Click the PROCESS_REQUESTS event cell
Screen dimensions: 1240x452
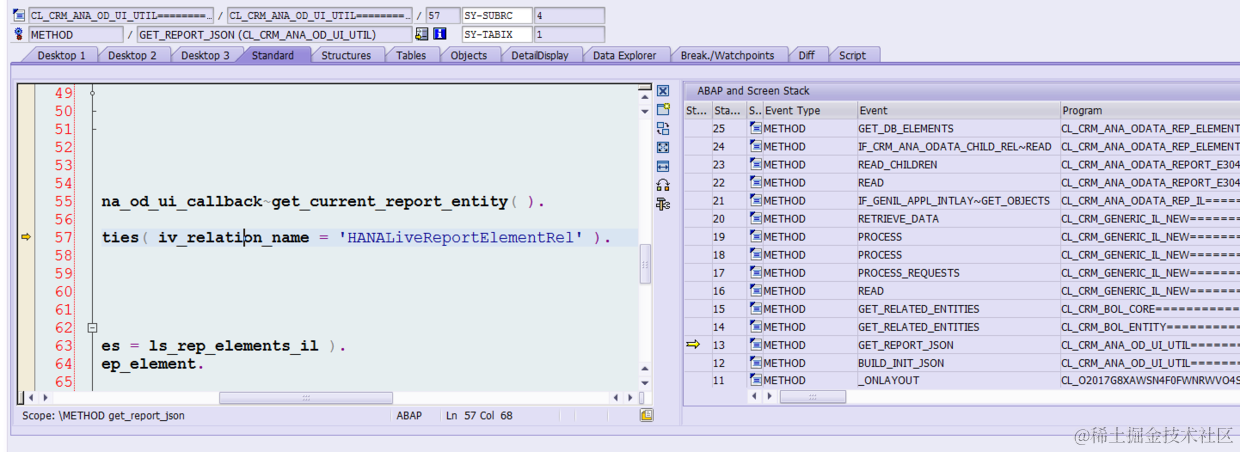[x=958, y=273]
